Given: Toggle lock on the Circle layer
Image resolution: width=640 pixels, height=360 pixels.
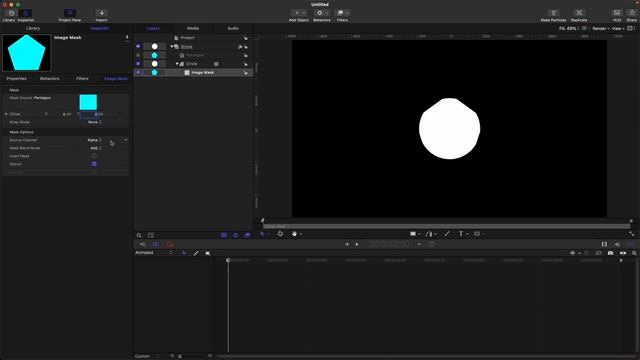Looking at the screenshot, I should [x=246, y=64].
